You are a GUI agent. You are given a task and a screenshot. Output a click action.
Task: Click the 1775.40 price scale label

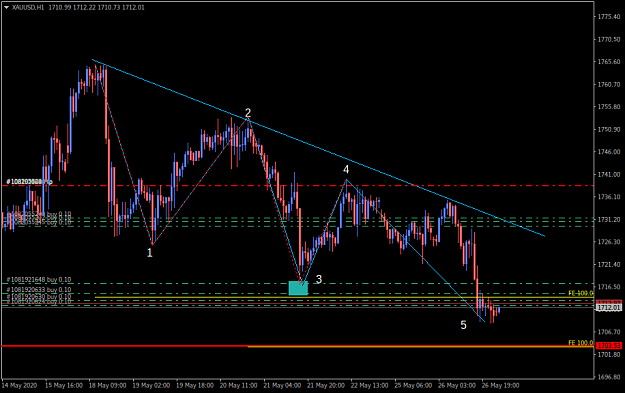(x=609, y=17)
